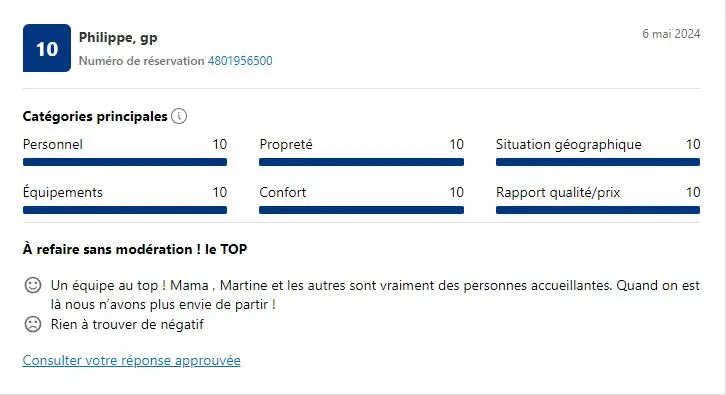Click the info icon beside Catégories principales
726x395 pixels.
click(x=179, y=116)
